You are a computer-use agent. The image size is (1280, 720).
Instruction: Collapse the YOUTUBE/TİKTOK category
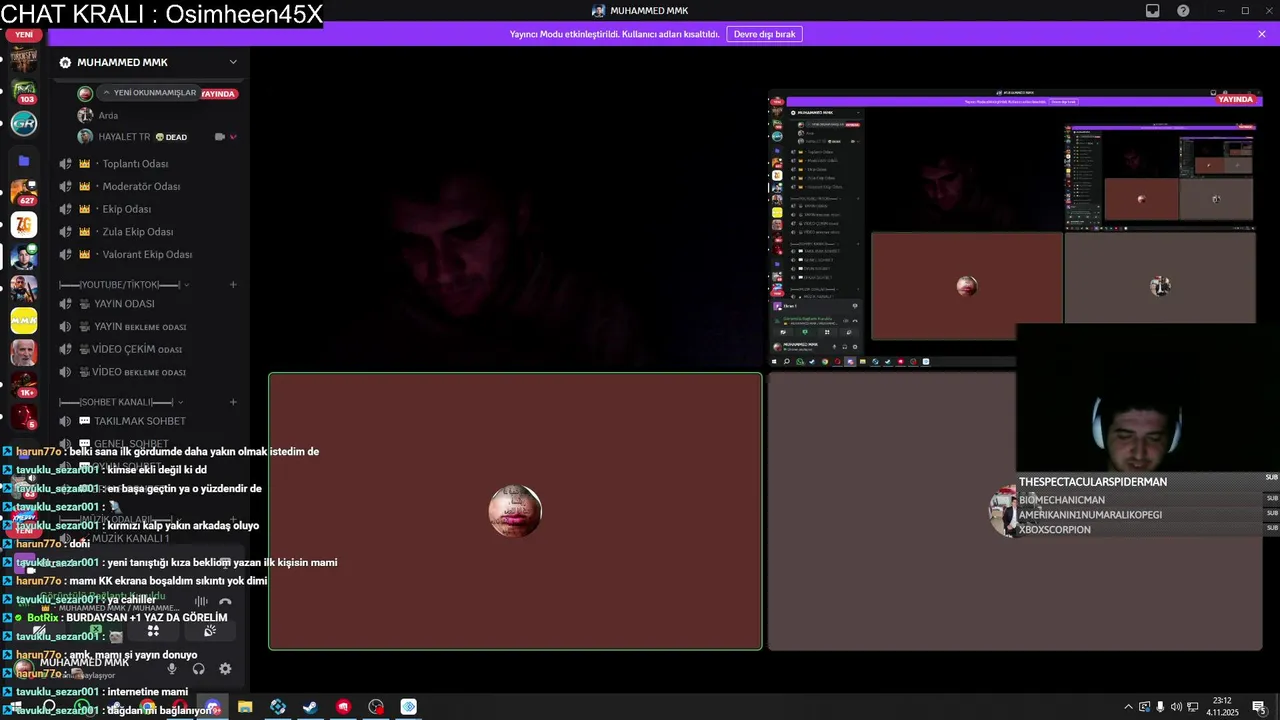coord(124,285)
